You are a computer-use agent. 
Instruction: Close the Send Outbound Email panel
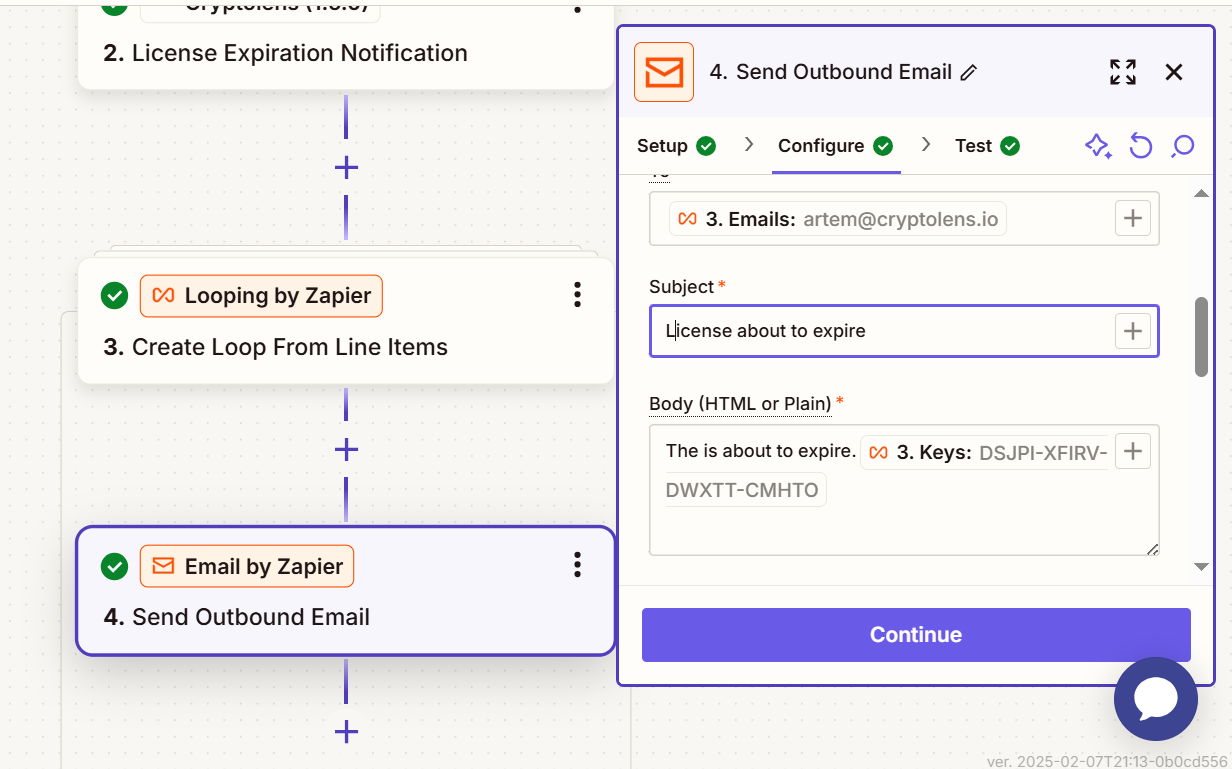point(1174,72)
